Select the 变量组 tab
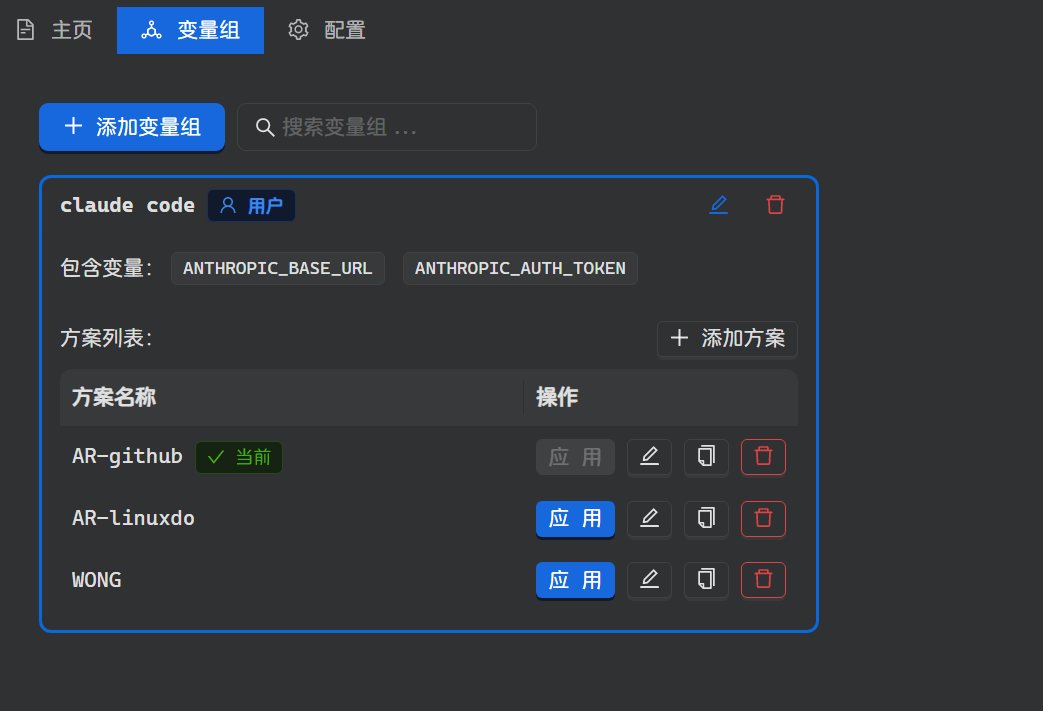The height and width of the screenshot is (711, 1043). pos(190,30)
